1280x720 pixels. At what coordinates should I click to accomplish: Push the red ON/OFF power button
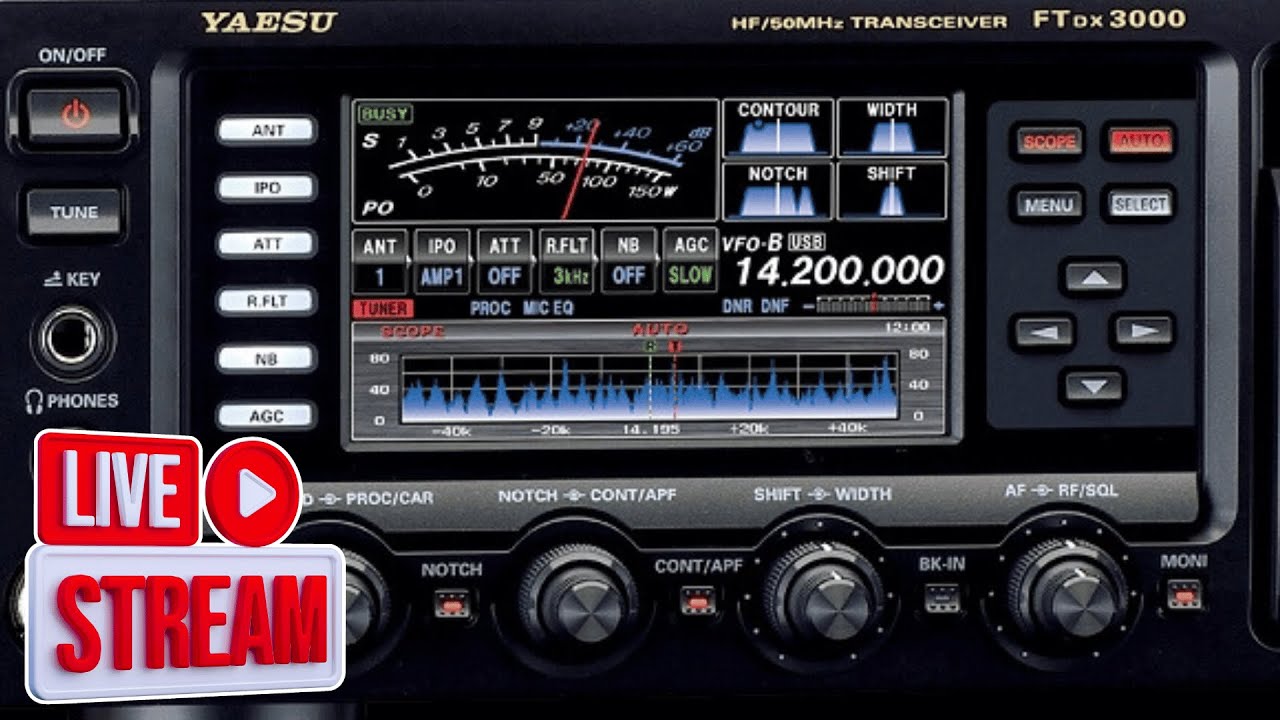(75, 114)
